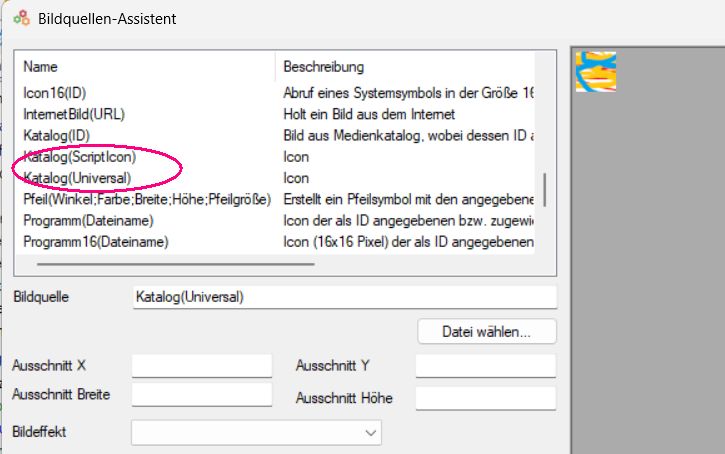
Task: Select Katalog(ScriptIcon) list entry
Action: (x=79, y=157)
